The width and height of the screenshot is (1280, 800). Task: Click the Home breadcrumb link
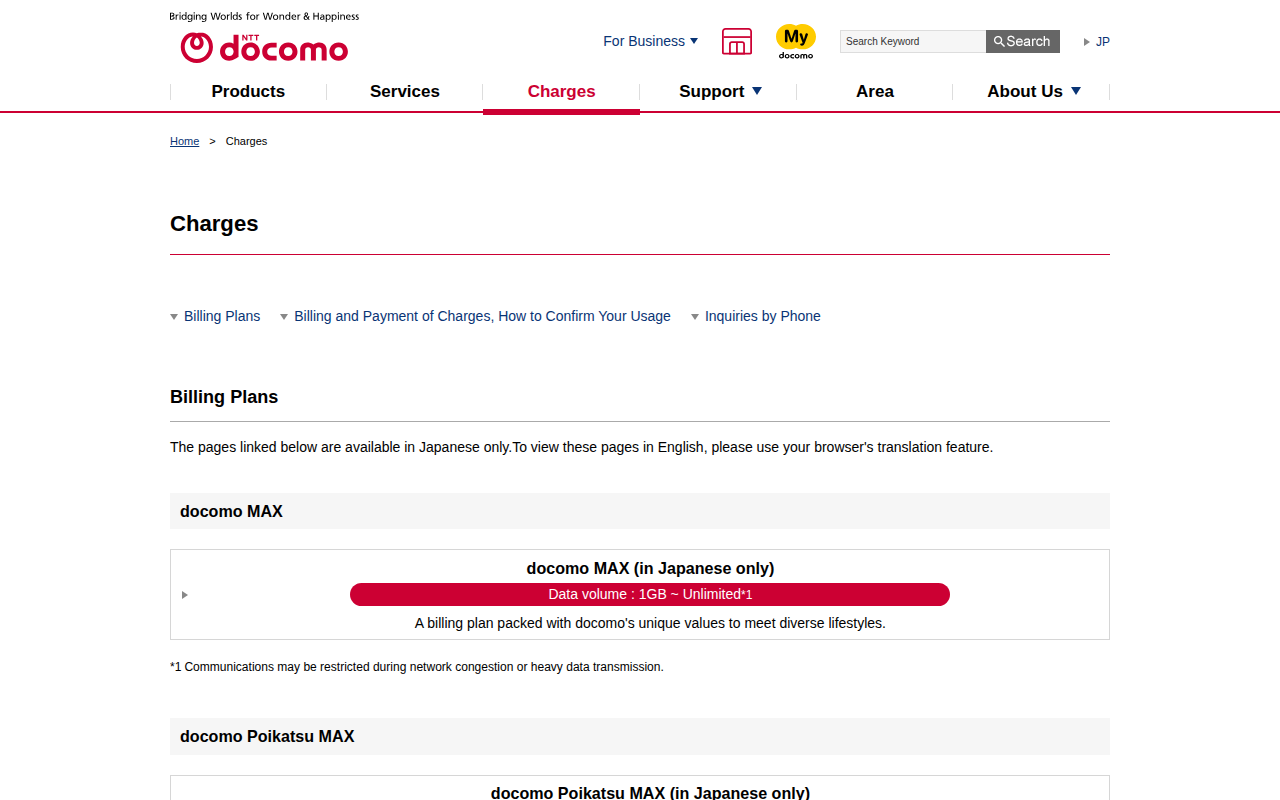[x=184, y=141]
